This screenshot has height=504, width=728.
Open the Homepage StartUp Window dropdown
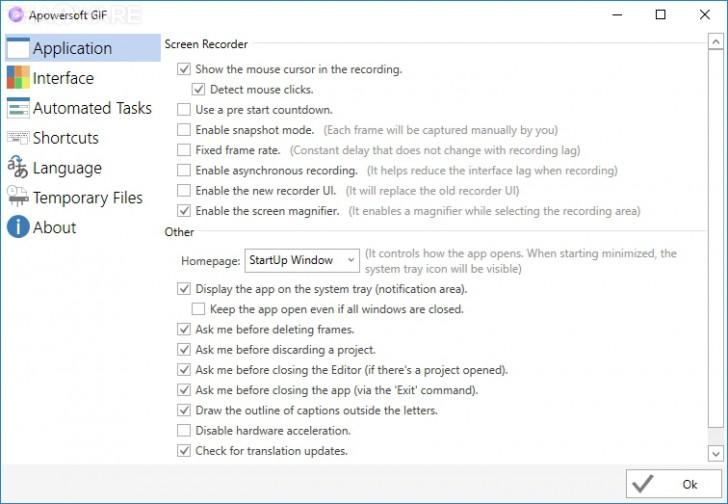coord(302,260)
